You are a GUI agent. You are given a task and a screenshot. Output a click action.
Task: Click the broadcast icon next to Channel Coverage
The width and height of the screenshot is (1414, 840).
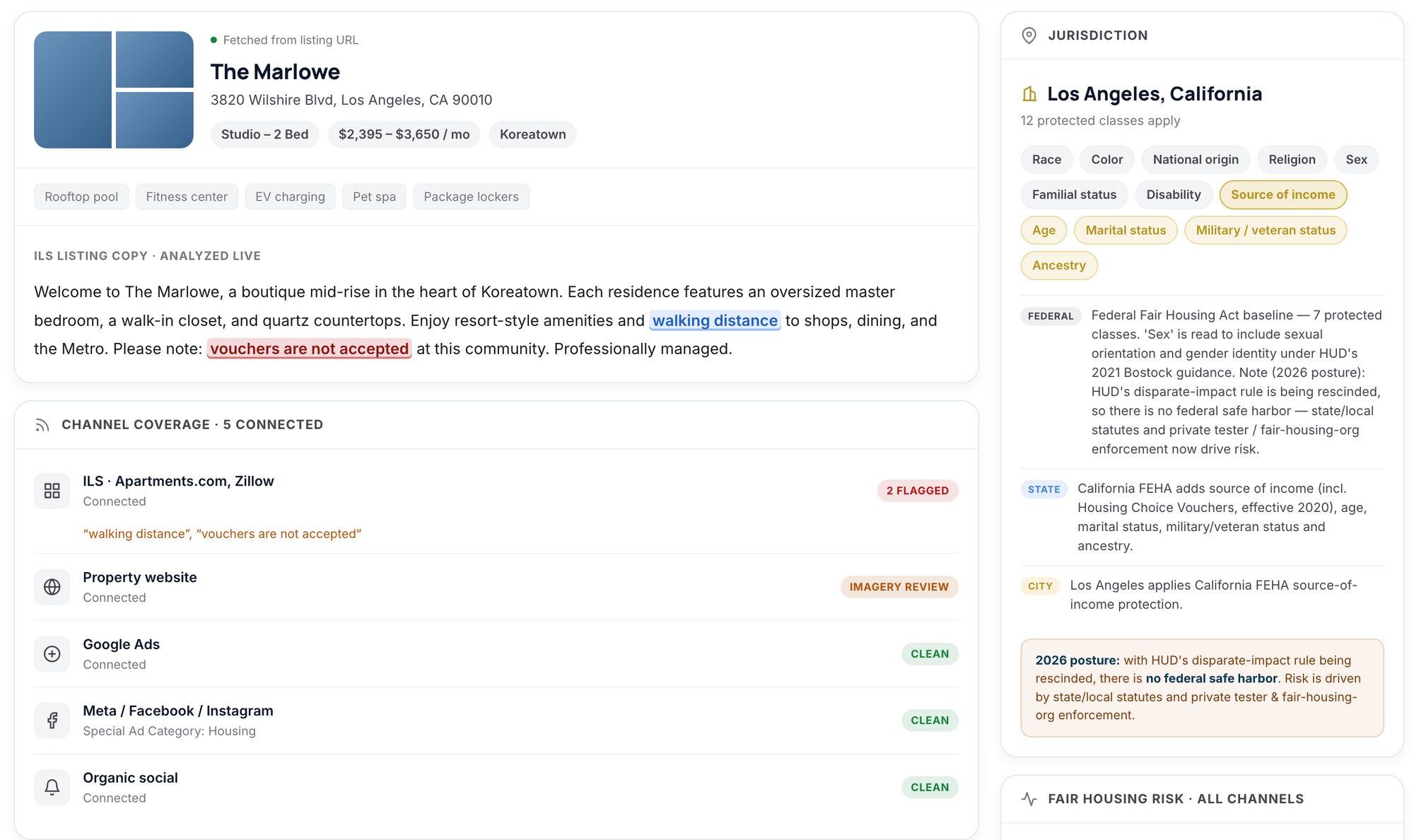[42, 425]
